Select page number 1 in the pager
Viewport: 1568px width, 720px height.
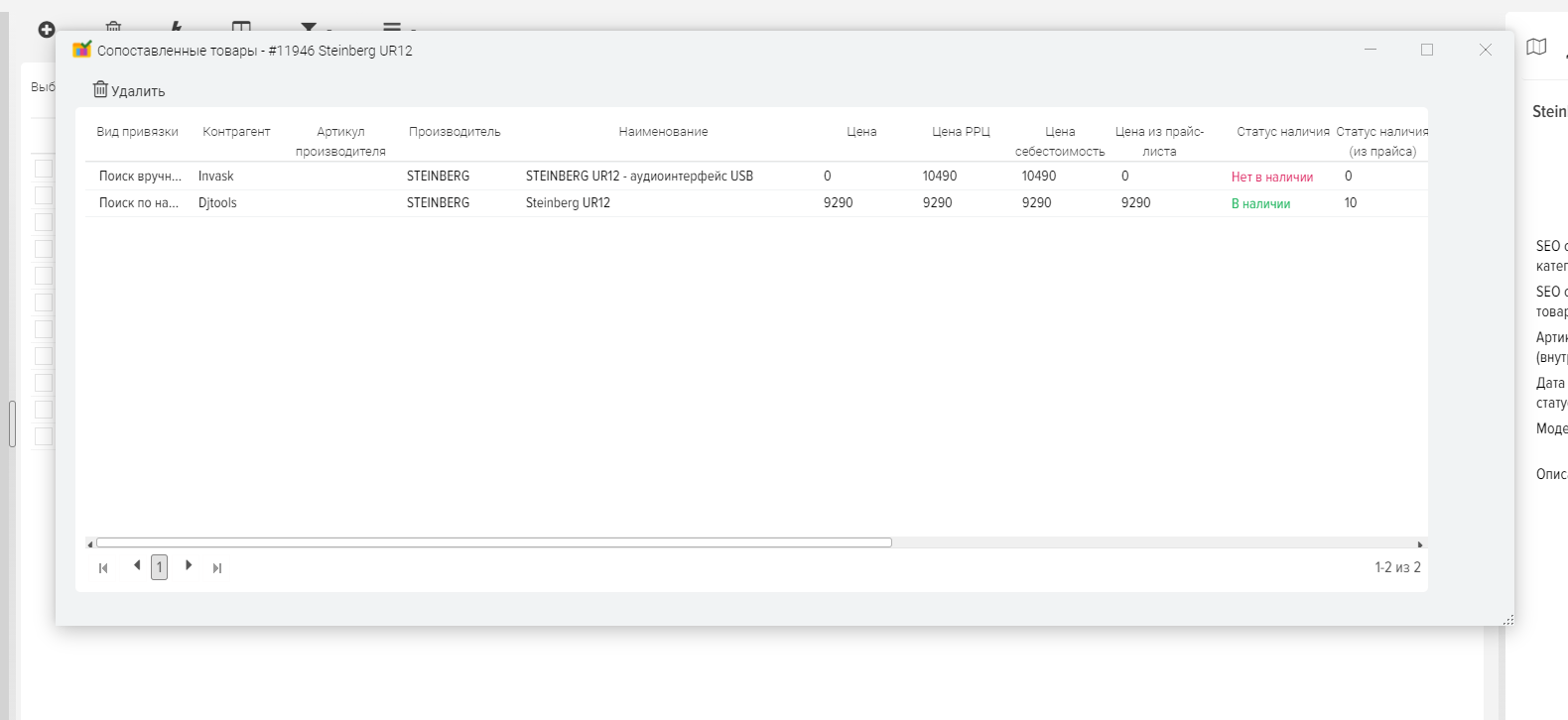point(159,567)
